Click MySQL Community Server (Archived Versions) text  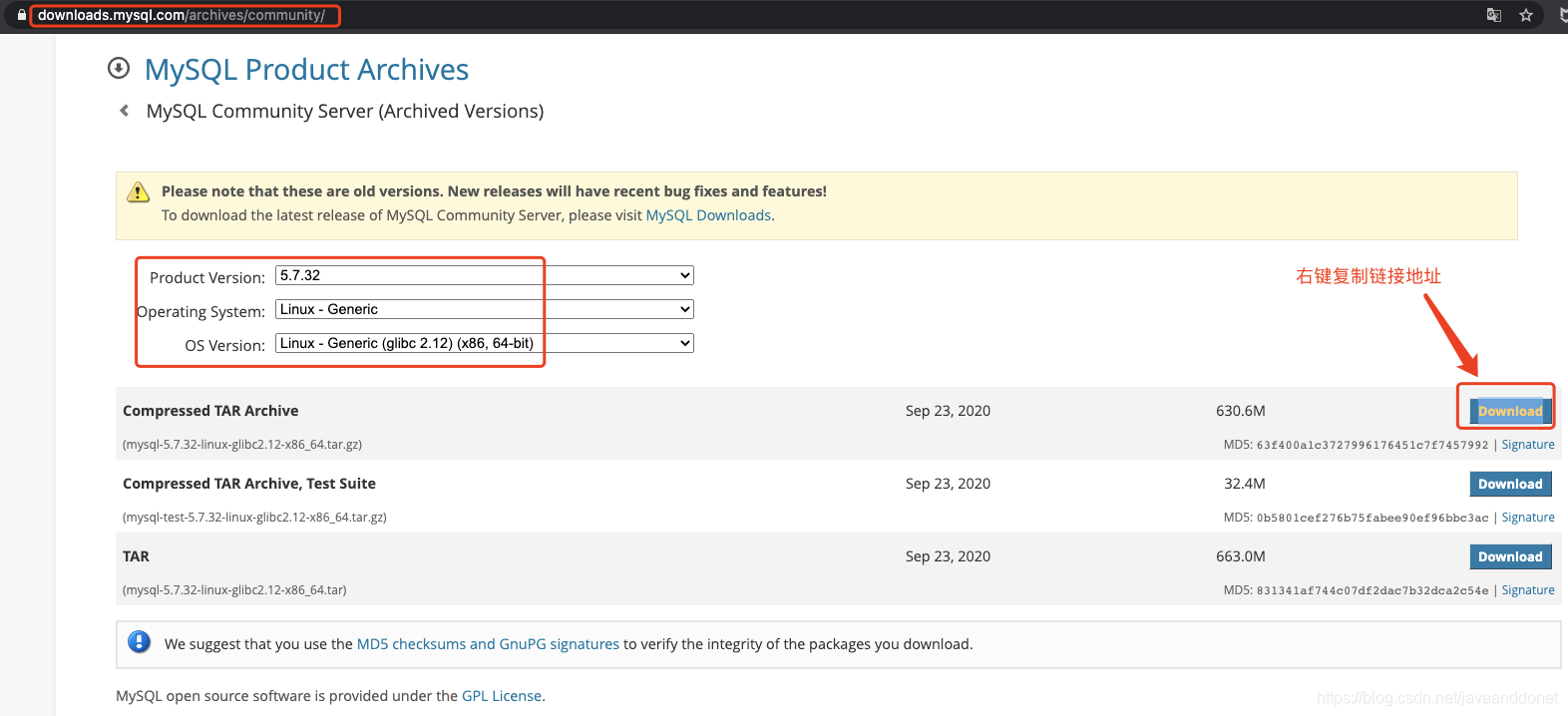345,111
